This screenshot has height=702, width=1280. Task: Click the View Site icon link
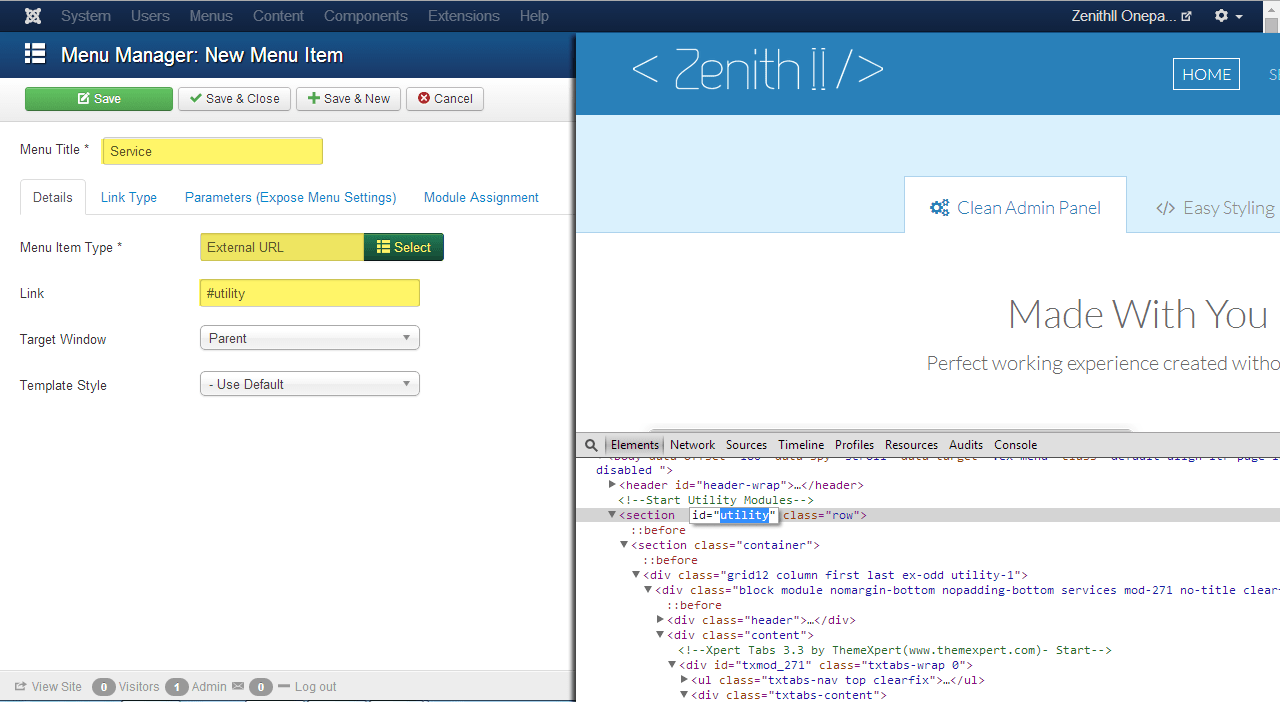21,687
